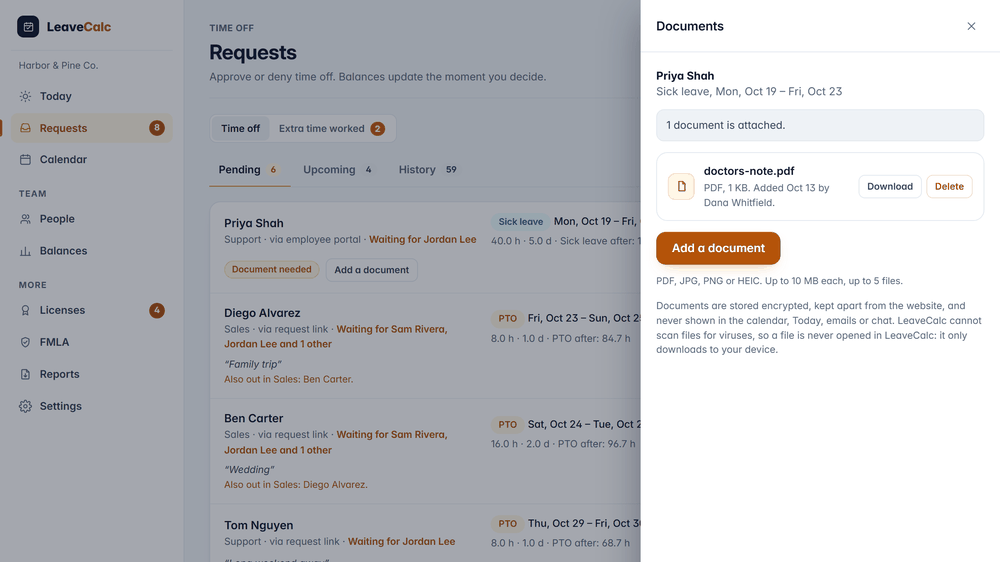1000x562 pixels.
Task: Click the Document needed badge
Action: [272, 269]
